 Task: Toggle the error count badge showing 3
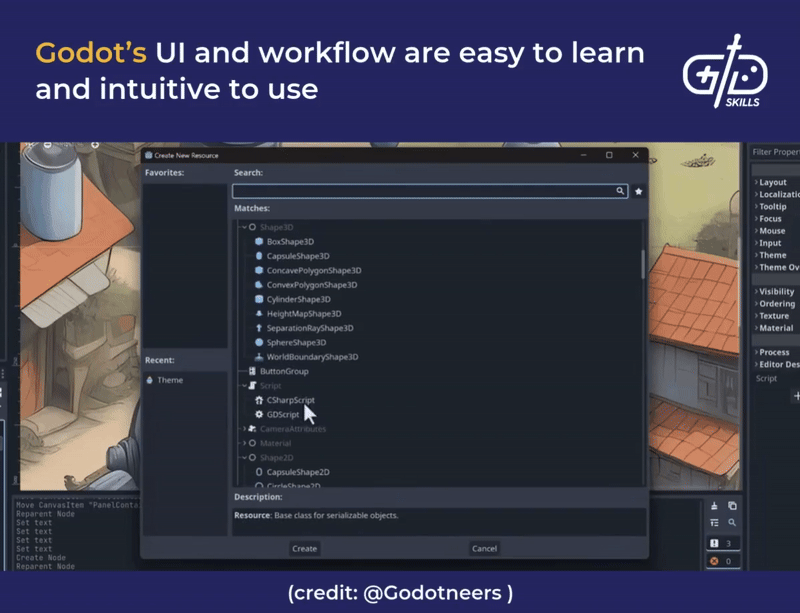pos(721,543)
